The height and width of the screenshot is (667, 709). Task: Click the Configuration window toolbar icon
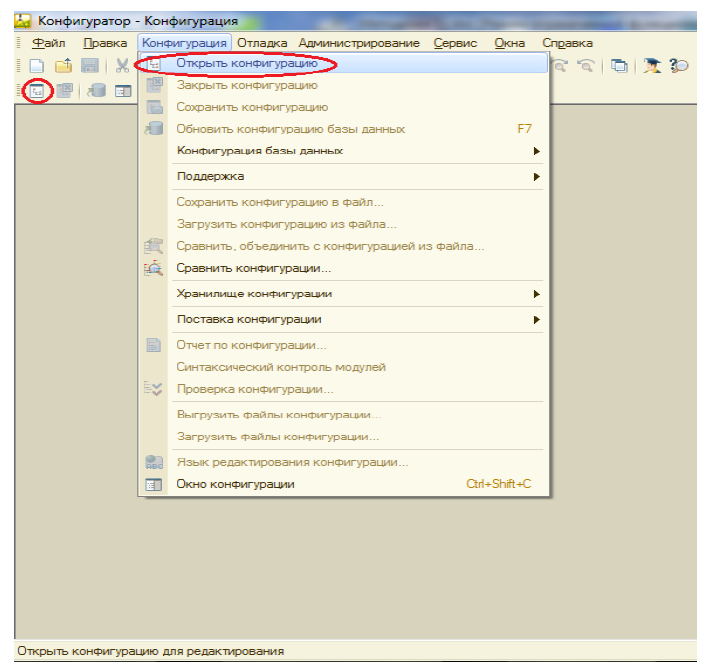(123, 91)
